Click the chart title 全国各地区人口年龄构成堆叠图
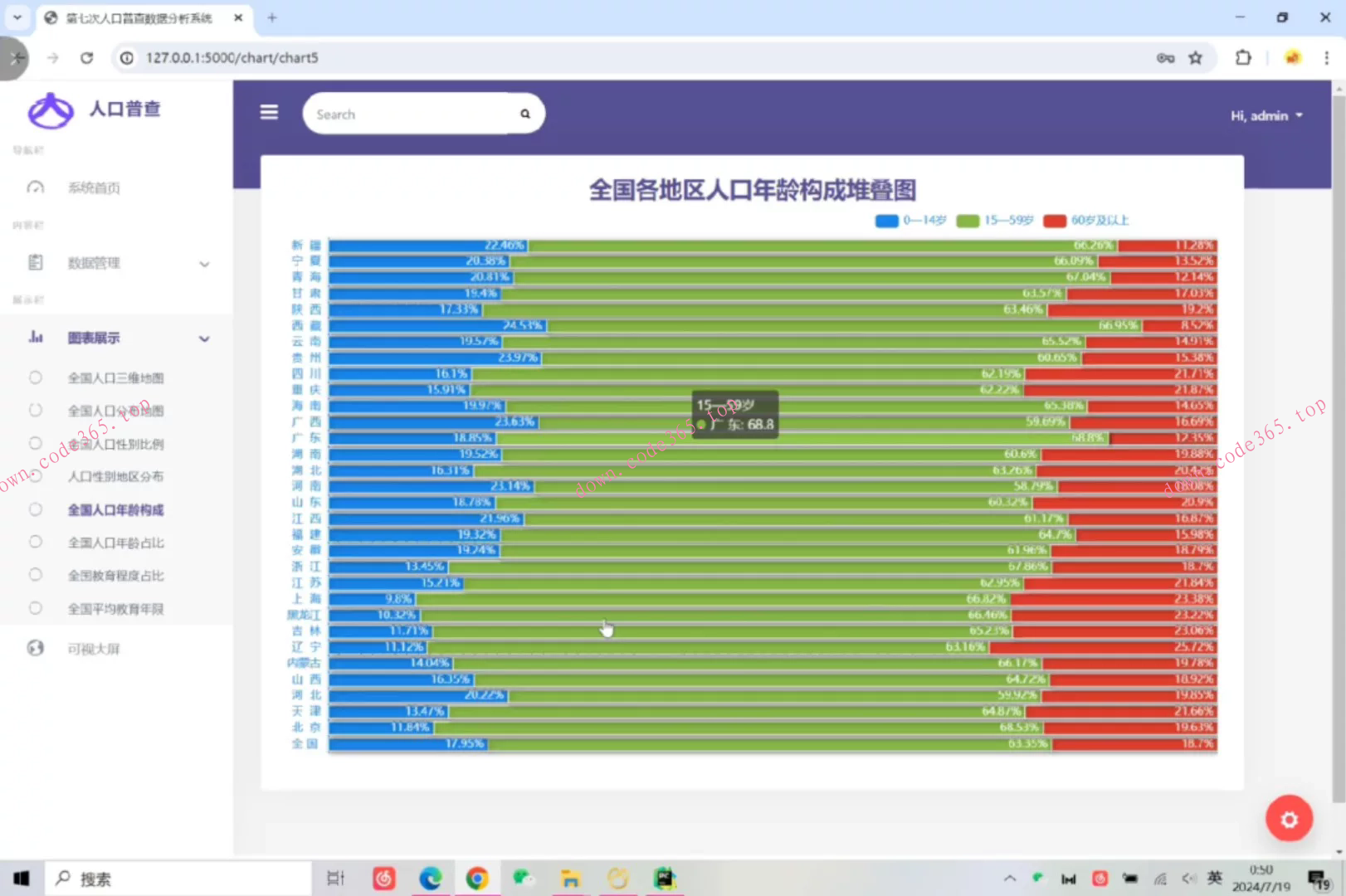The image size is (1346, 896). [x=753, y=190]
